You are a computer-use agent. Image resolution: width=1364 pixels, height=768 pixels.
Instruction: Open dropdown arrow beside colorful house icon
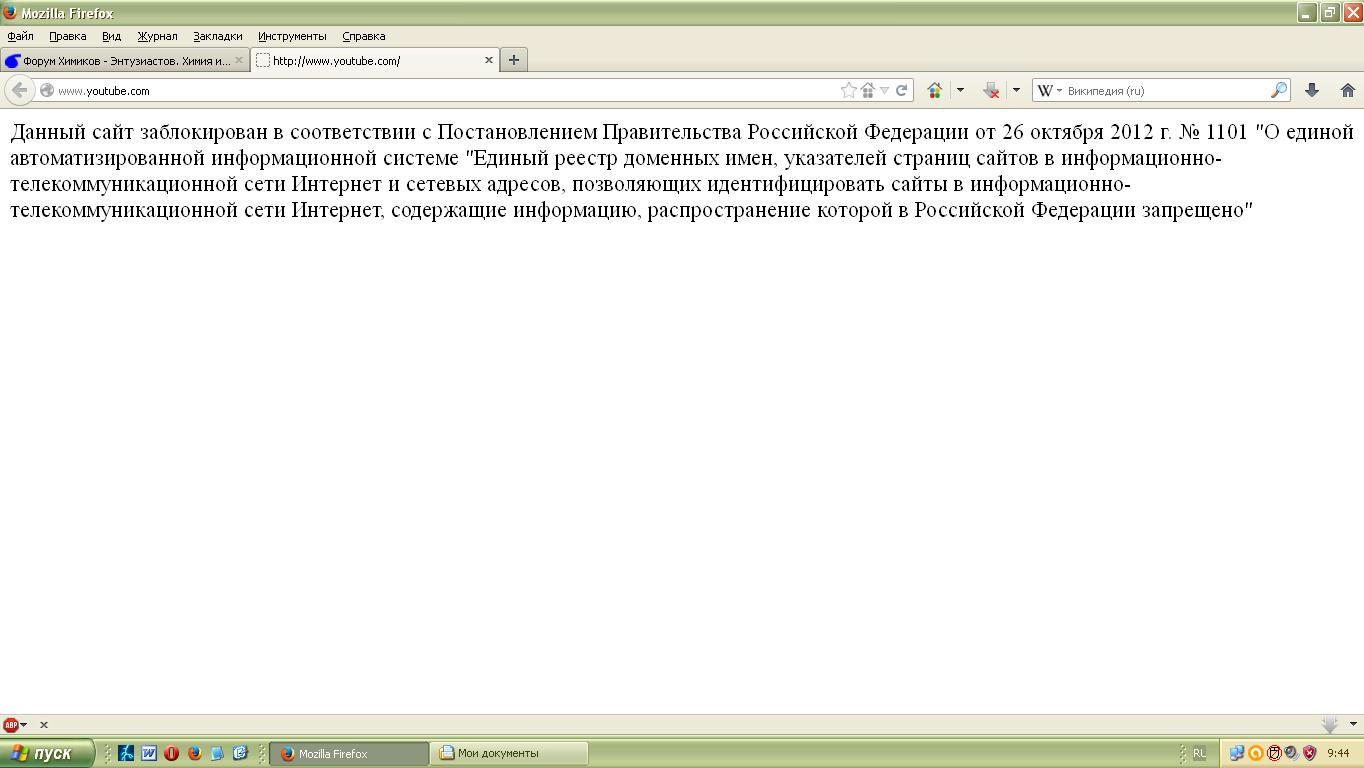click(960, 90)
